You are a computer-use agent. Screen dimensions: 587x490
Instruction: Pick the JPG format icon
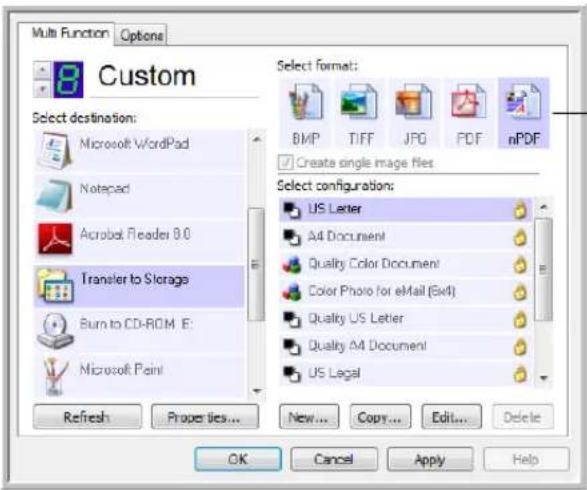[x=414, y=102]
